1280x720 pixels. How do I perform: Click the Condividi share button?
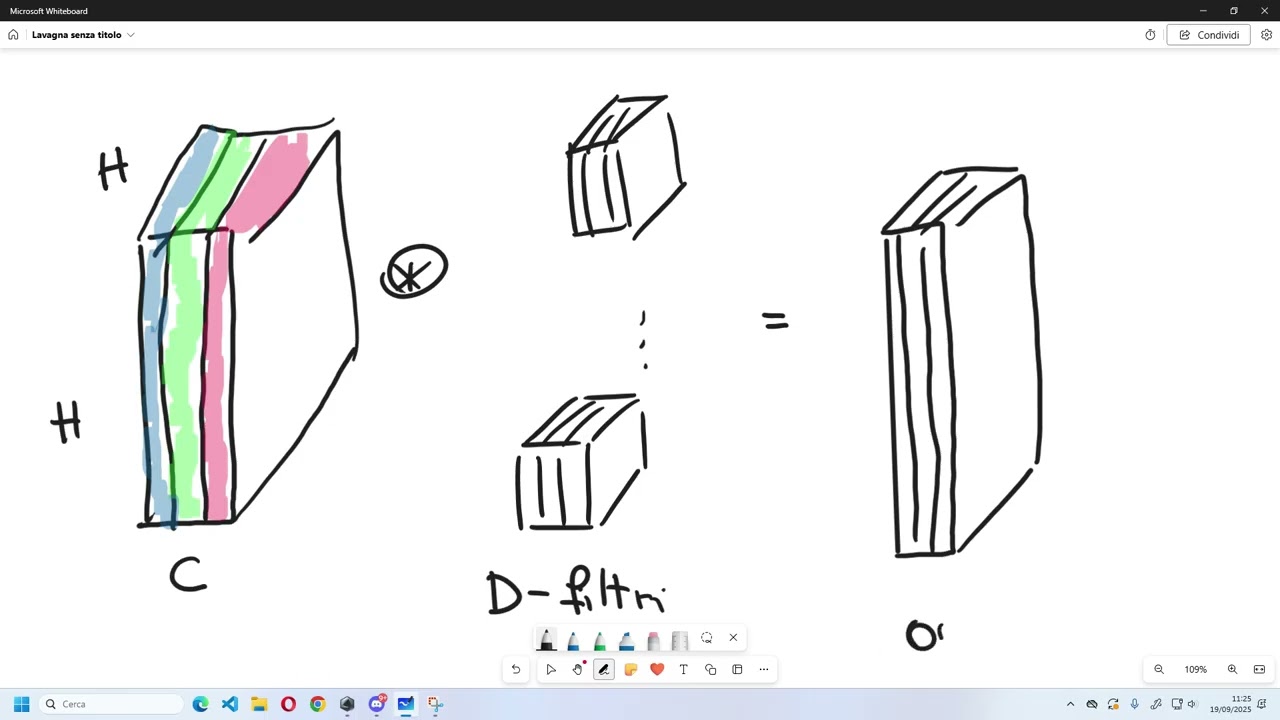(x=1208, y=35)
